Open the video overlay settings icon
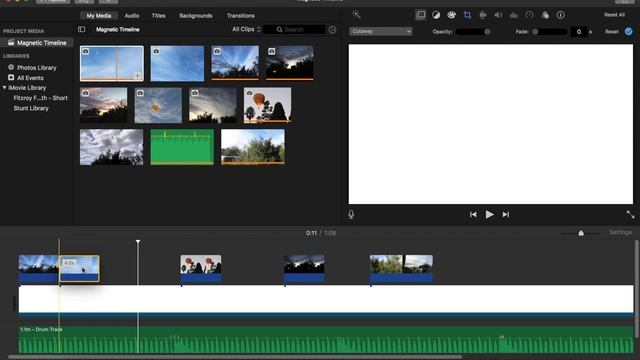Image resolution: width=640 pixels, height=360 pixels. (x=420, y=15)
